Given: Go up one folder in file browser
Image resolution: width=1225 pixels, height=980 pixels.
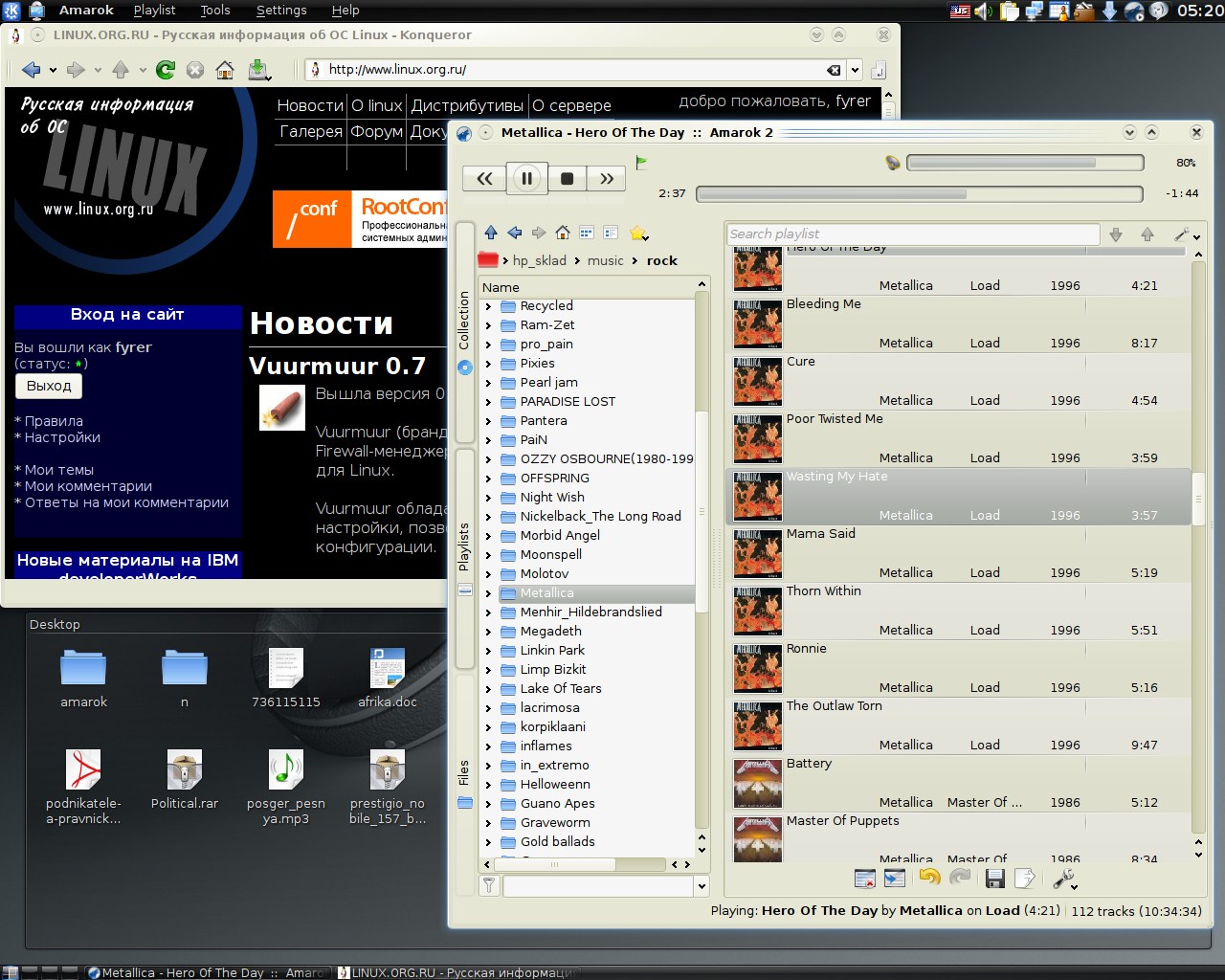Looking at the screenshot, I should pyautogui.click(x=491, y=233).
